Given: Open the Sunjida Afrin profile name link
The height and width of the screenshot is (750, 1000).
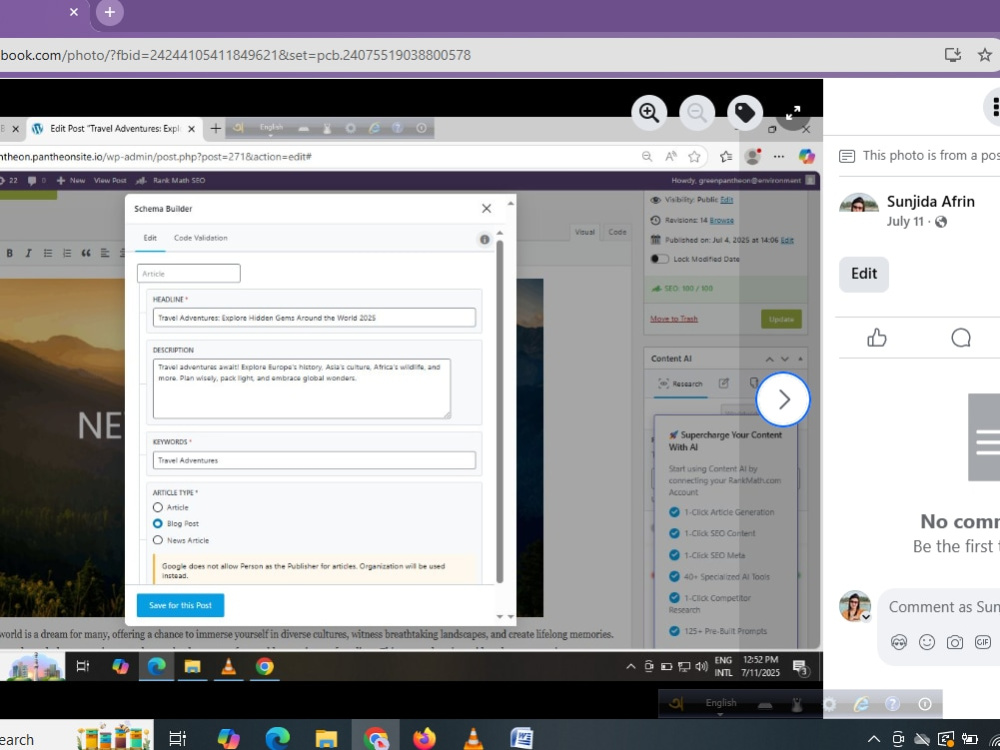Looking at the screenshot, I should 930,202.
